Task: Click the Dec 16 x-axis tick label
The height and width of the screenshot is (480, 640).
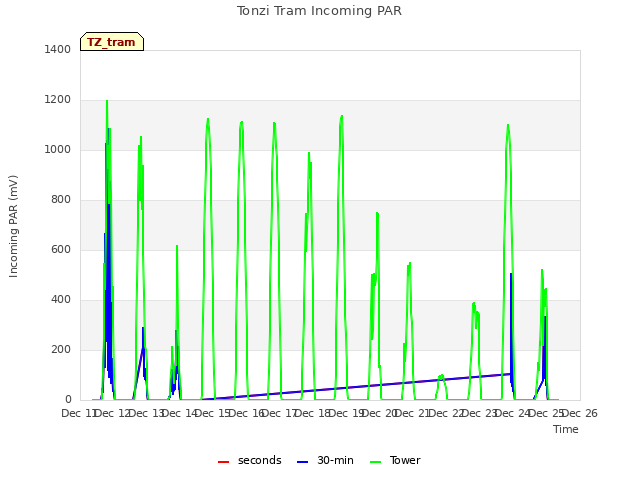Action: pyautogui.click(x=247, y=413)
